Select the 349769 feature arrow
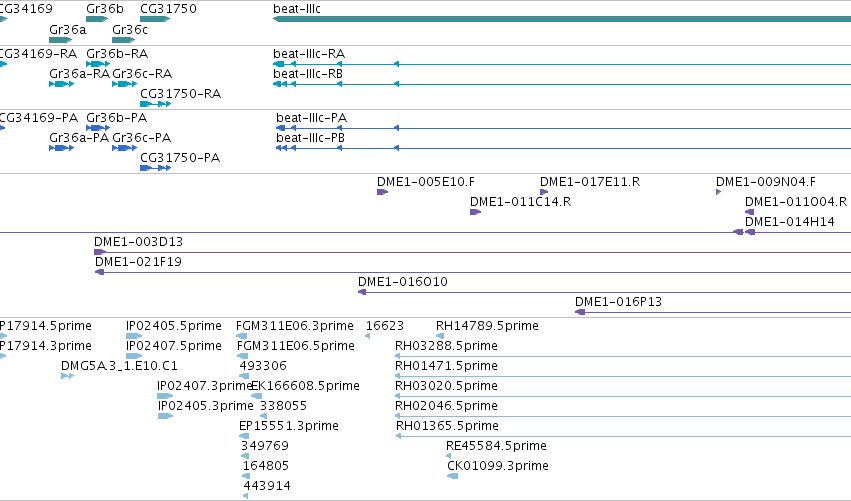The image size is (851, 501). 245,456
